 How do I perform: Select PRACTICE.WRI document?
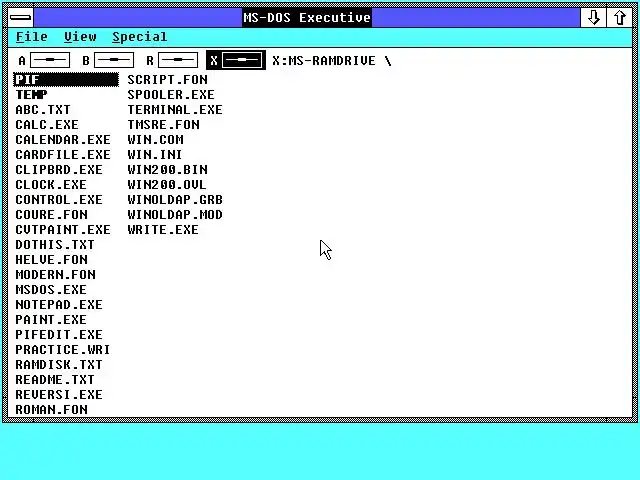click(x=62, y=350)
